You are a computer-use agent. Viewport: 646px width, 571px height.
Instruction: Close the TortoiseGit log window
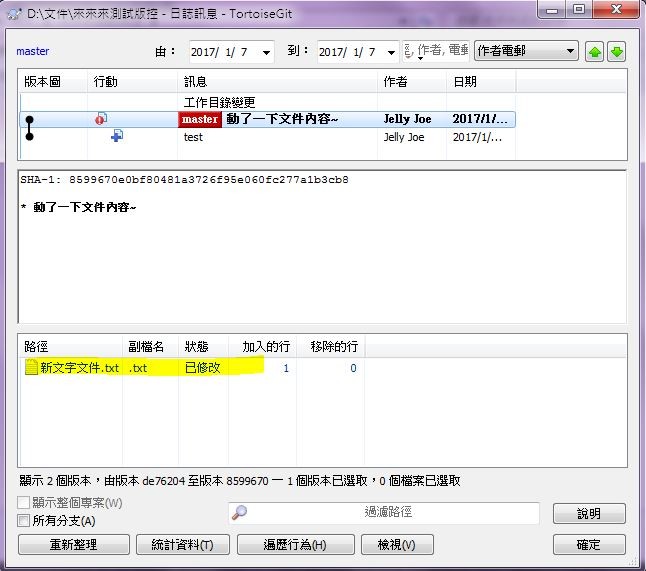coord(616,9)
